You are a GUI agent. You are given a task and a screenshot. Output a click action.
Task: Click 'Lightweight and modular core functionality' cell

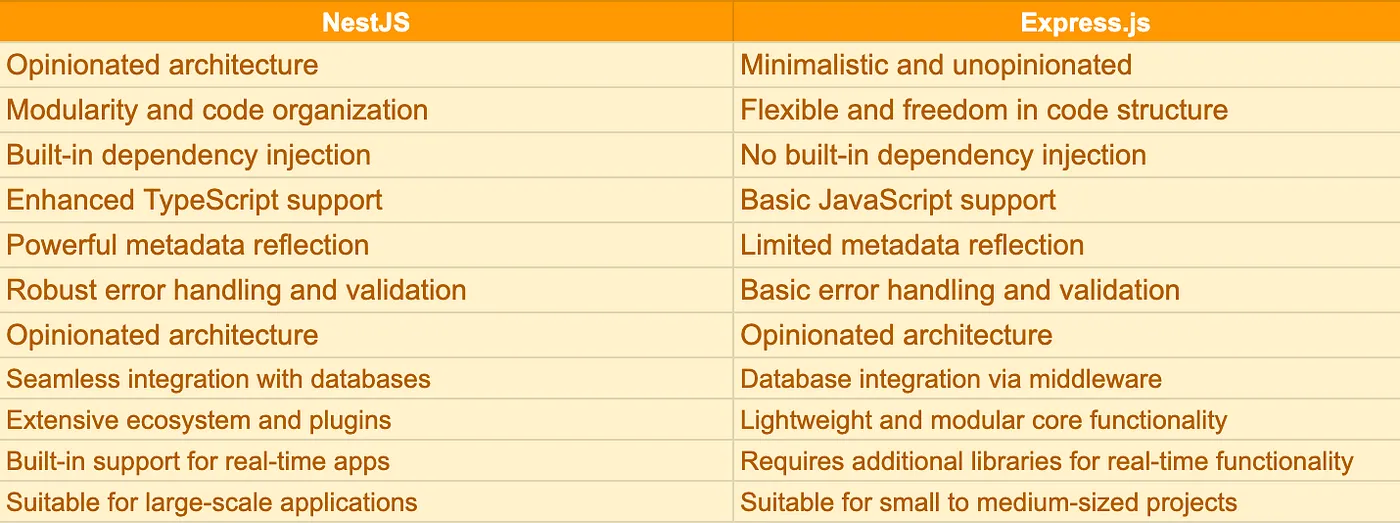click(1067, 420)
